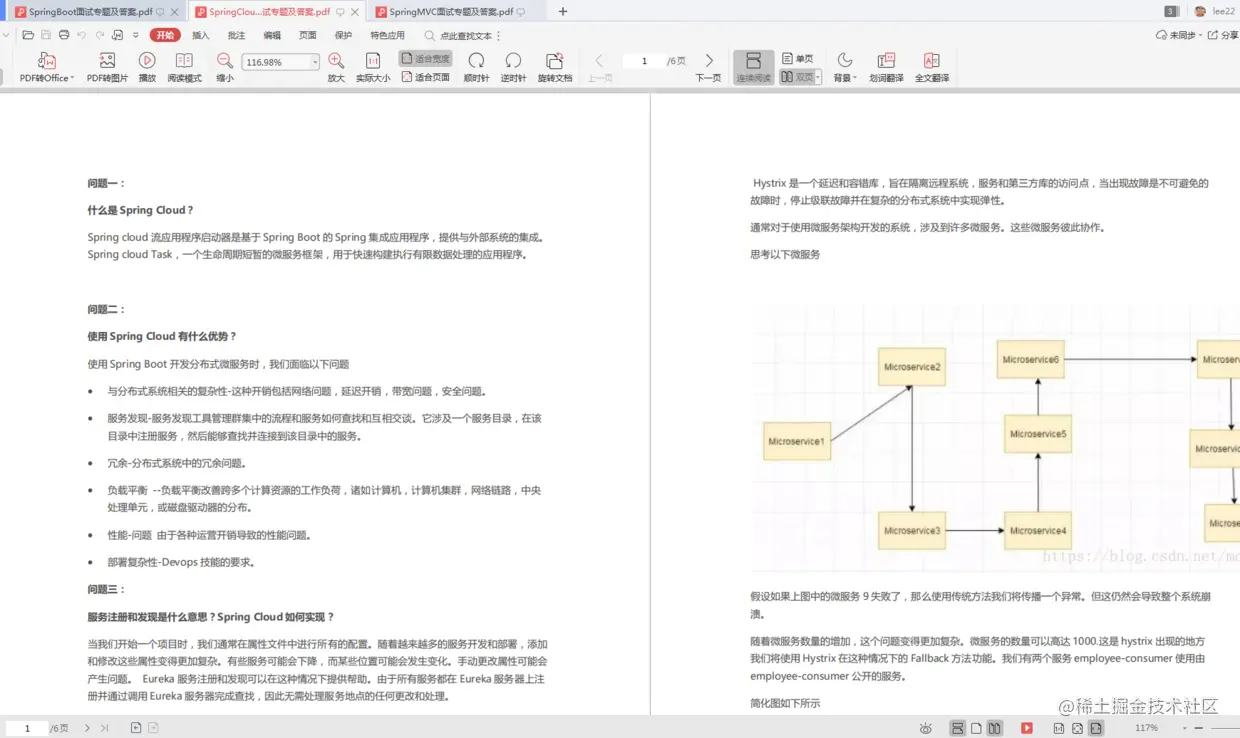Set view to 实际大小

pyautogui.click(x=373, y=67)
